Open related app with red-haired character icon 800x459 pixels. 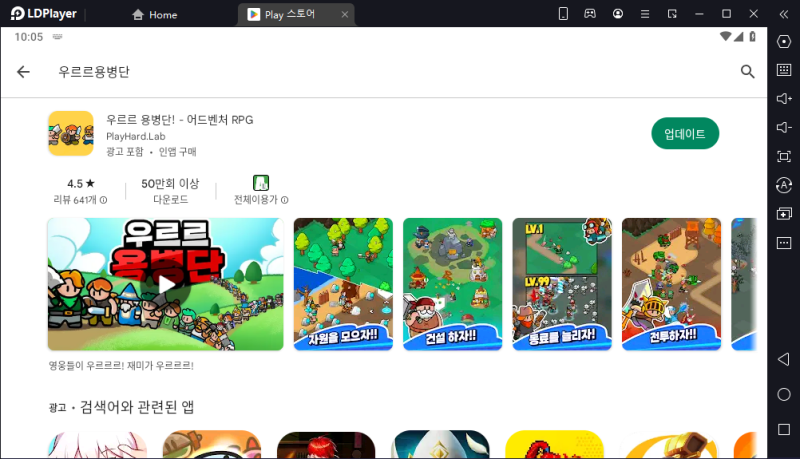click(326, 444)
